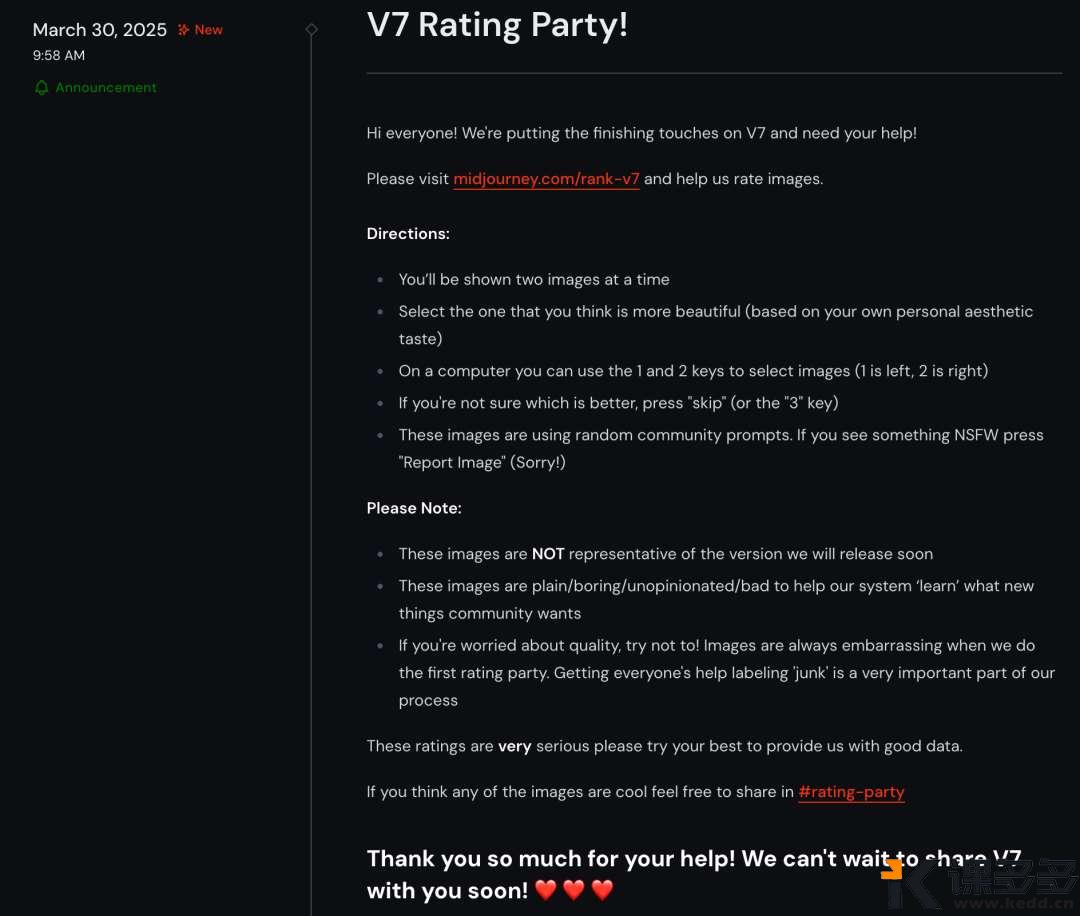Click the Please Note: heading

tap(414, 508)
